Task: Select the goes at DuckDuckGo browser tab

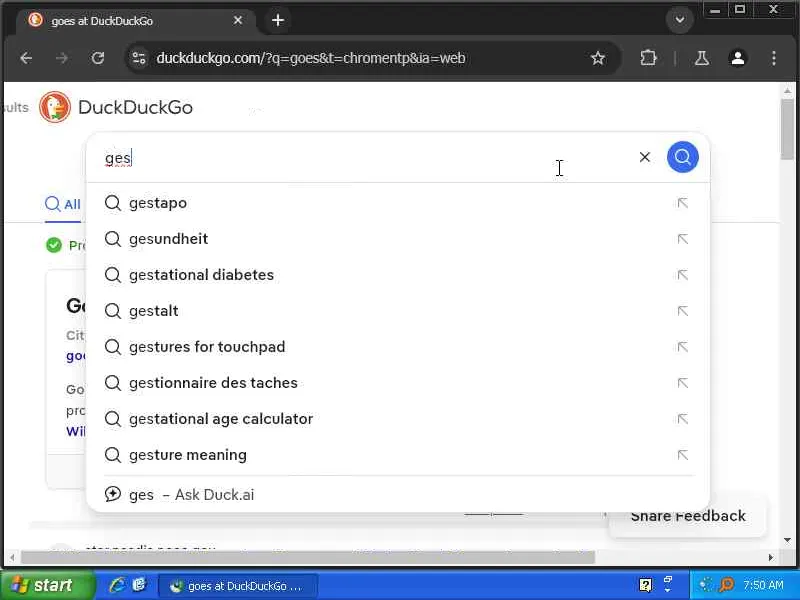Action: coord(135,21)
